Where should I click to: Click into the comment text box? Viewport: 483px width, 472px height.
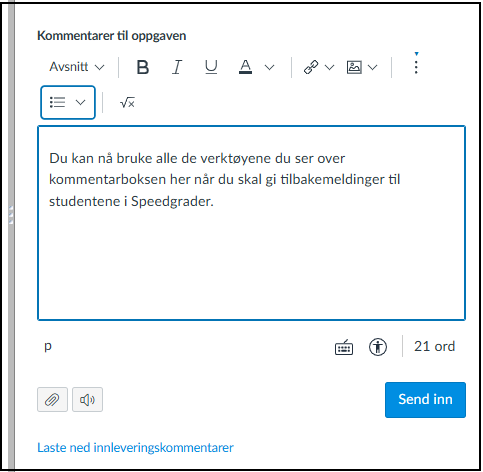[x=251, y=223]
